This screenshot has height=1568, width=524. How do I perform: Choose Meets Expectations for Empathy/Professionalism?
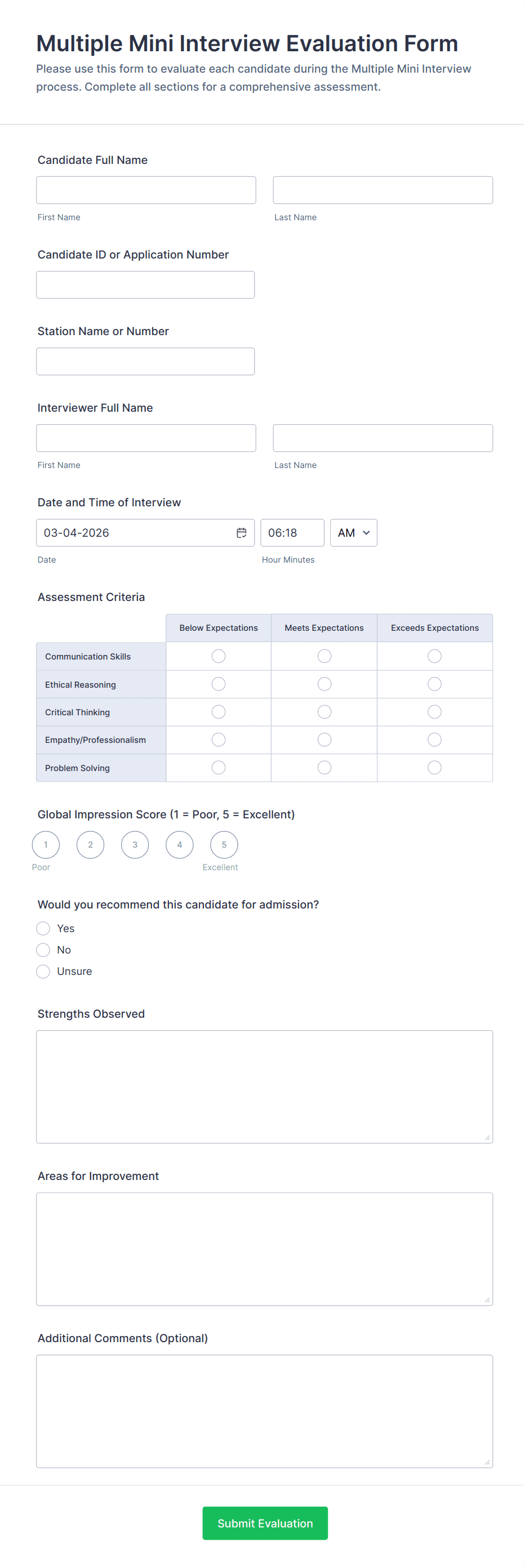click(325, 740)
